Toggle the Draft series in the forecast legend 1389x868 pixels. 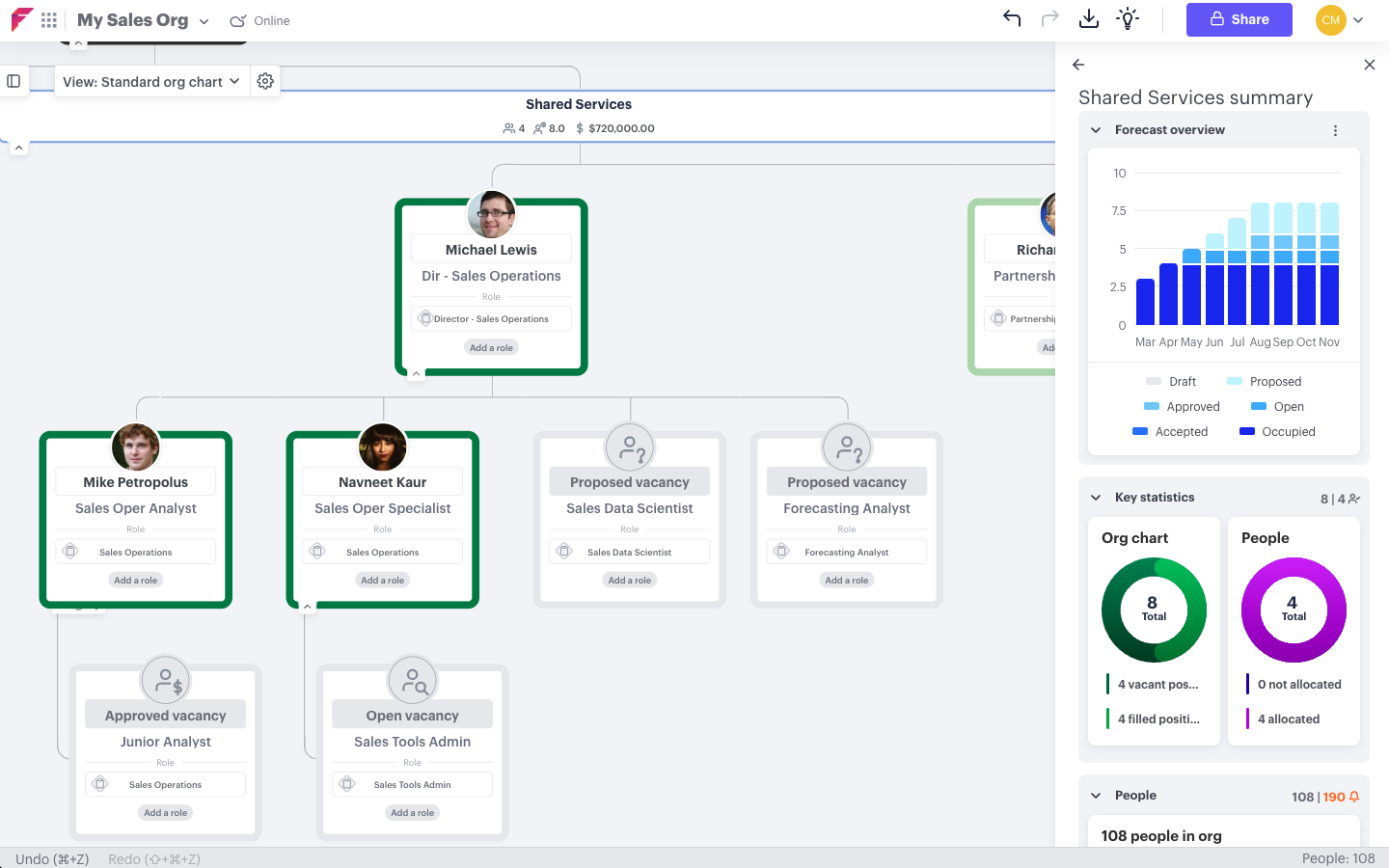tap(1171, 381)
